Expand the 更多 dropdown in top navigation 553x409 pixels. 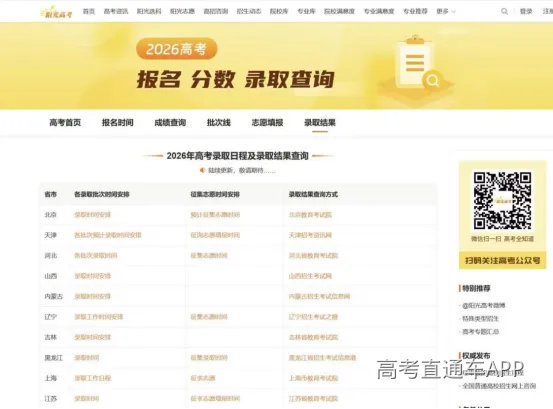(446, 12)
